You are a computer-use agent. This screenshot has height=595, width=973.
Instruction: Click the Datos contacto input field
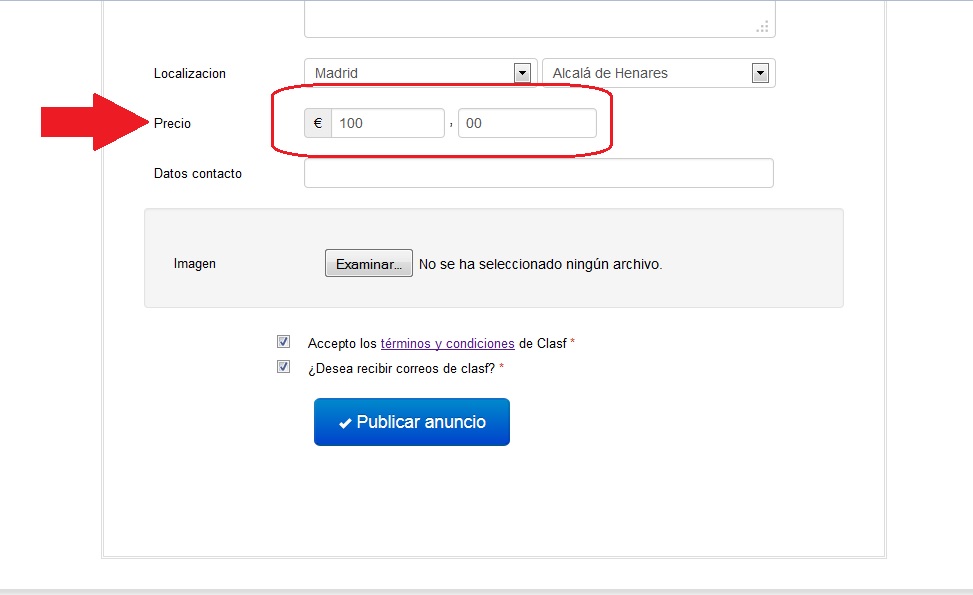(539, 173)
